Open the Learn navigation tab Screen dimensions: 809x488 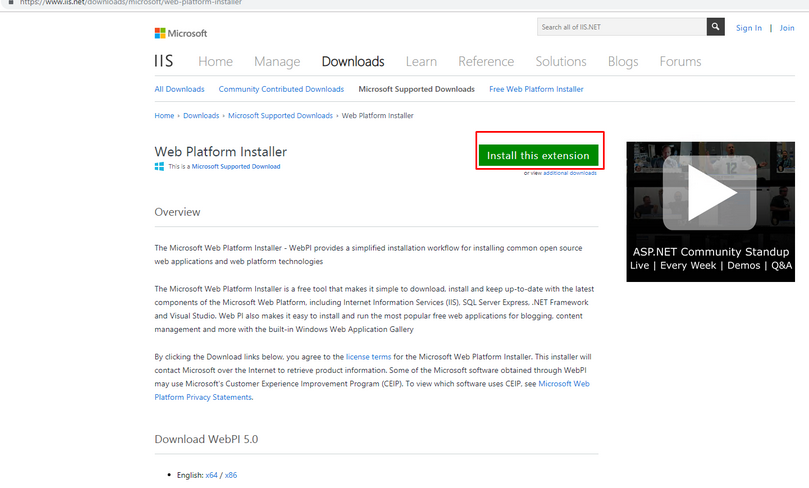coord(421,61)
